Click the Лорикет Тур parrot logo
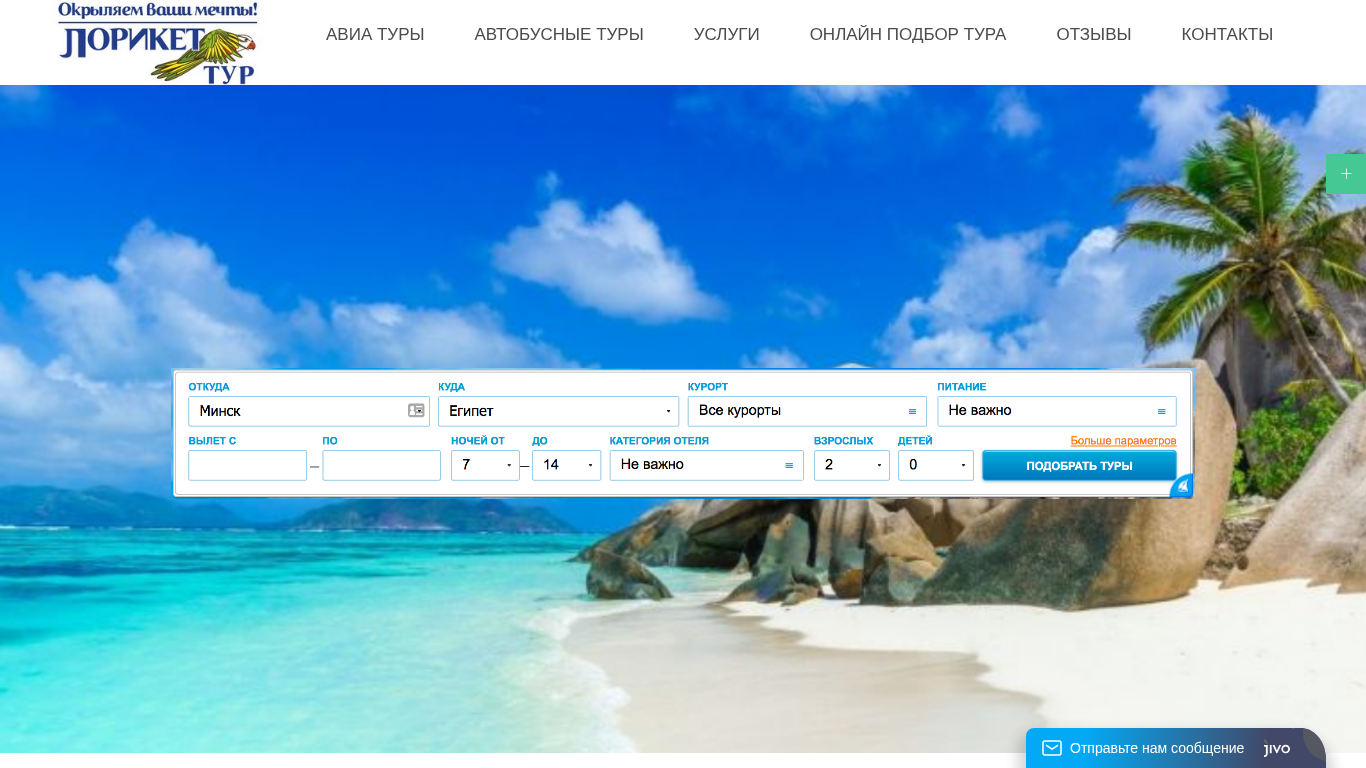 158,42
